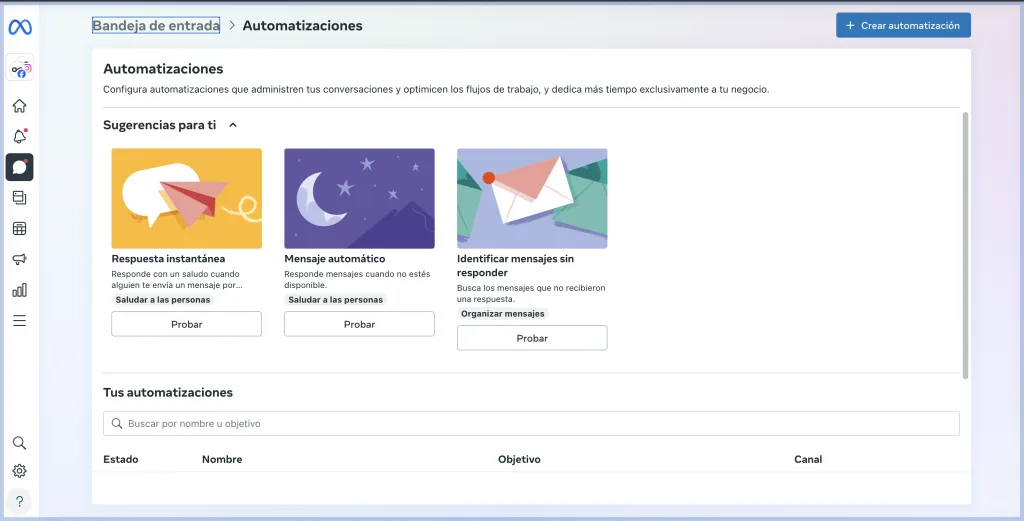Select the Mensaje automático moon thumbnail
This screenshot has width=1024, height=521.
click(359, 198)
